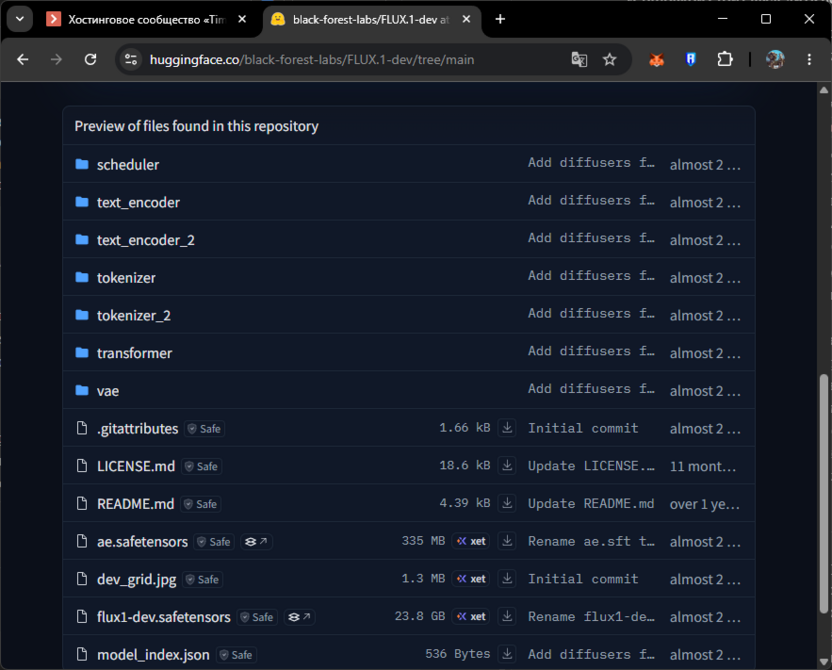Open the Extensions puzzle menu
The height and width of the screenshot is (670, 832).
725,59
